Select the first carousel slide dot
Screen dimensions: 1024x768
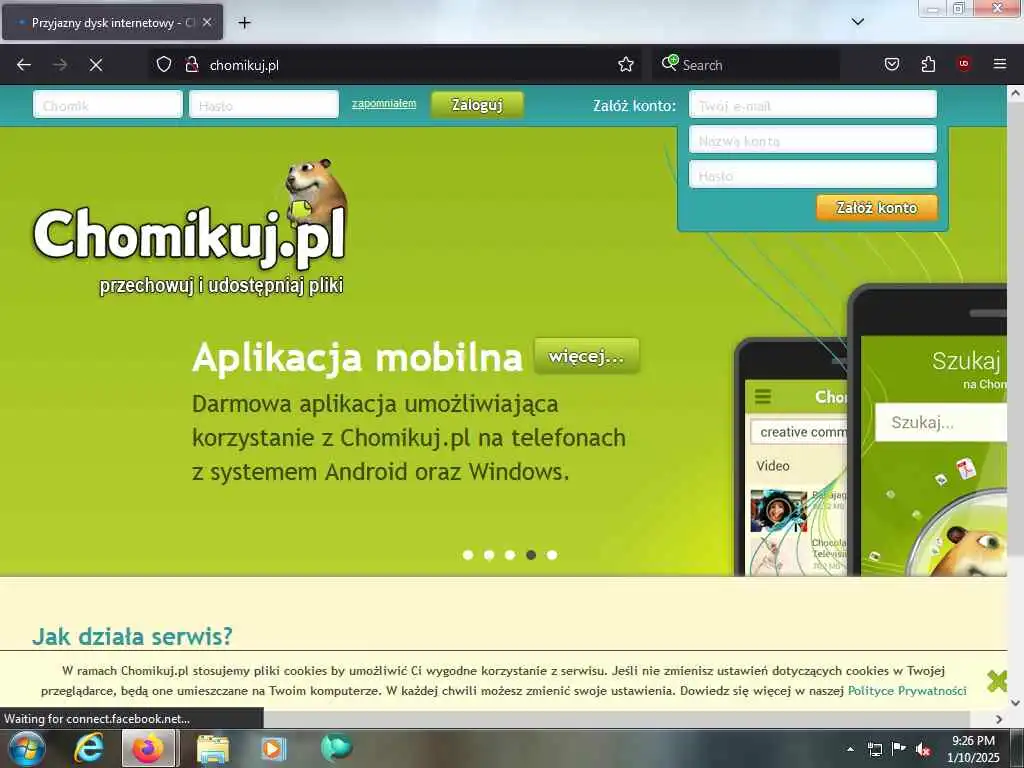[x=468, y=554]
